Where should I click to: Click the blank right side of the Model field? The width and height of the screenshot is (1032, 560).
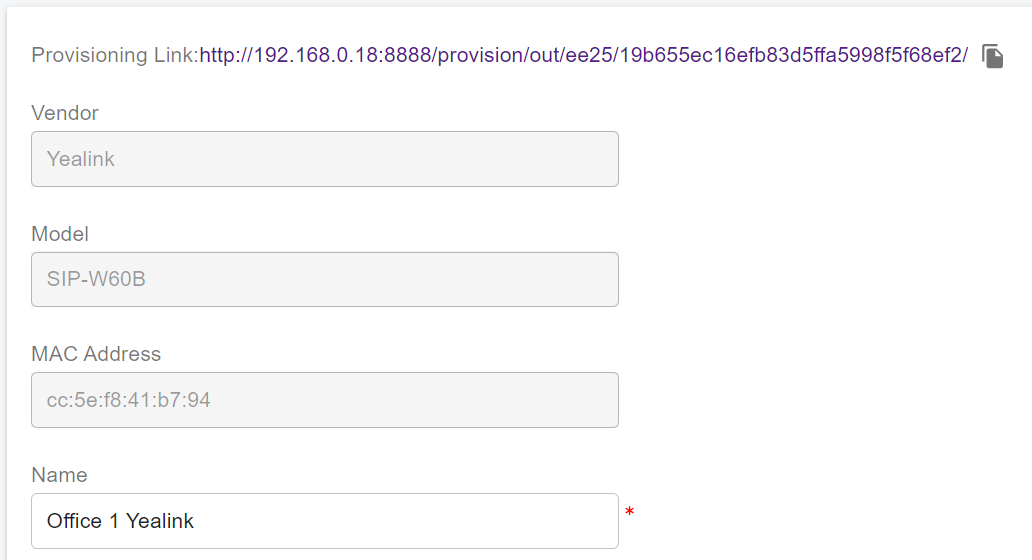450,279
